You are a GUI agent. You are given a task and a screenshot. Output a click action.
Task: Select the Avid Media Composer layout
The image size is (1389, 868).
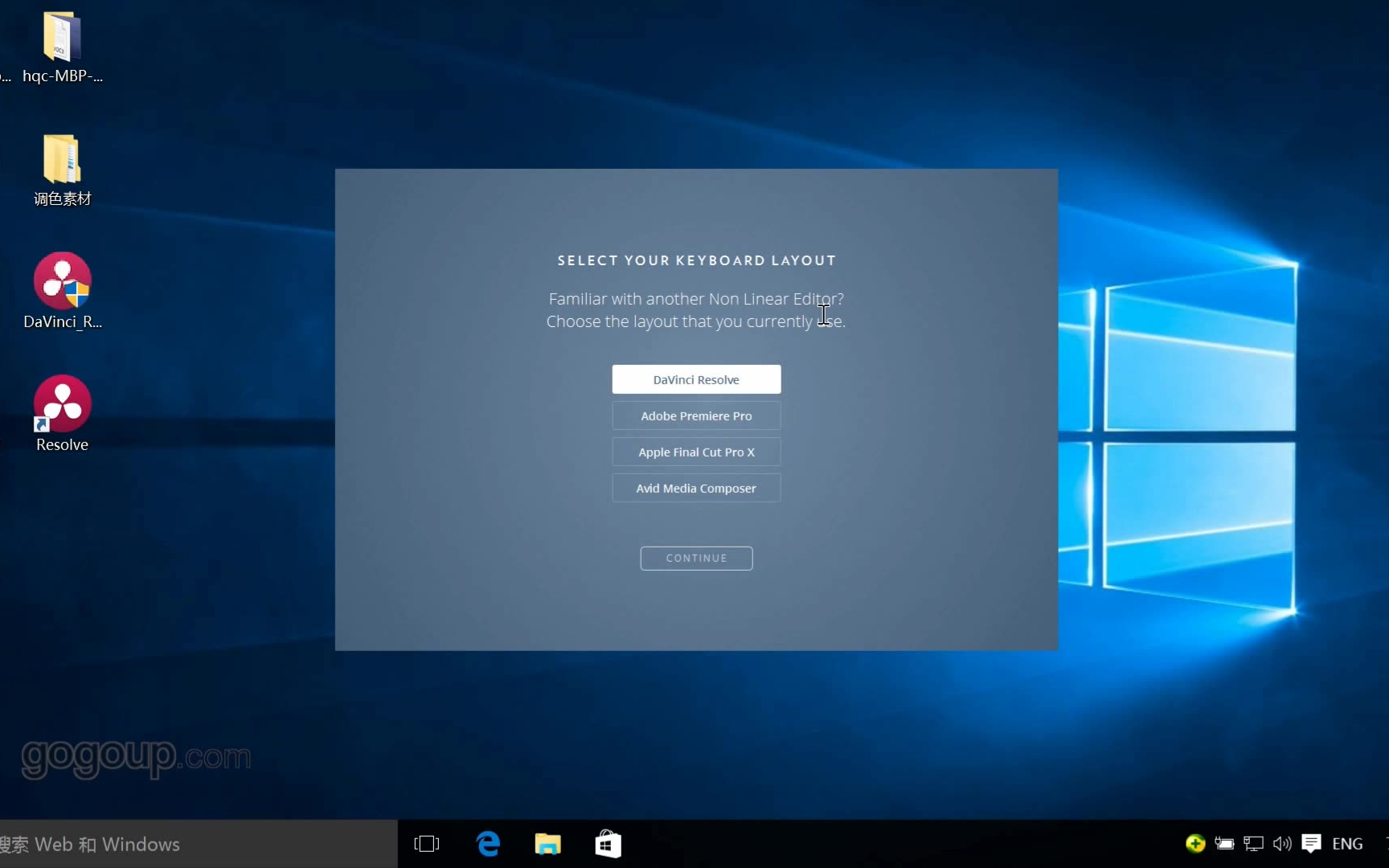click(x=696, y=488)
